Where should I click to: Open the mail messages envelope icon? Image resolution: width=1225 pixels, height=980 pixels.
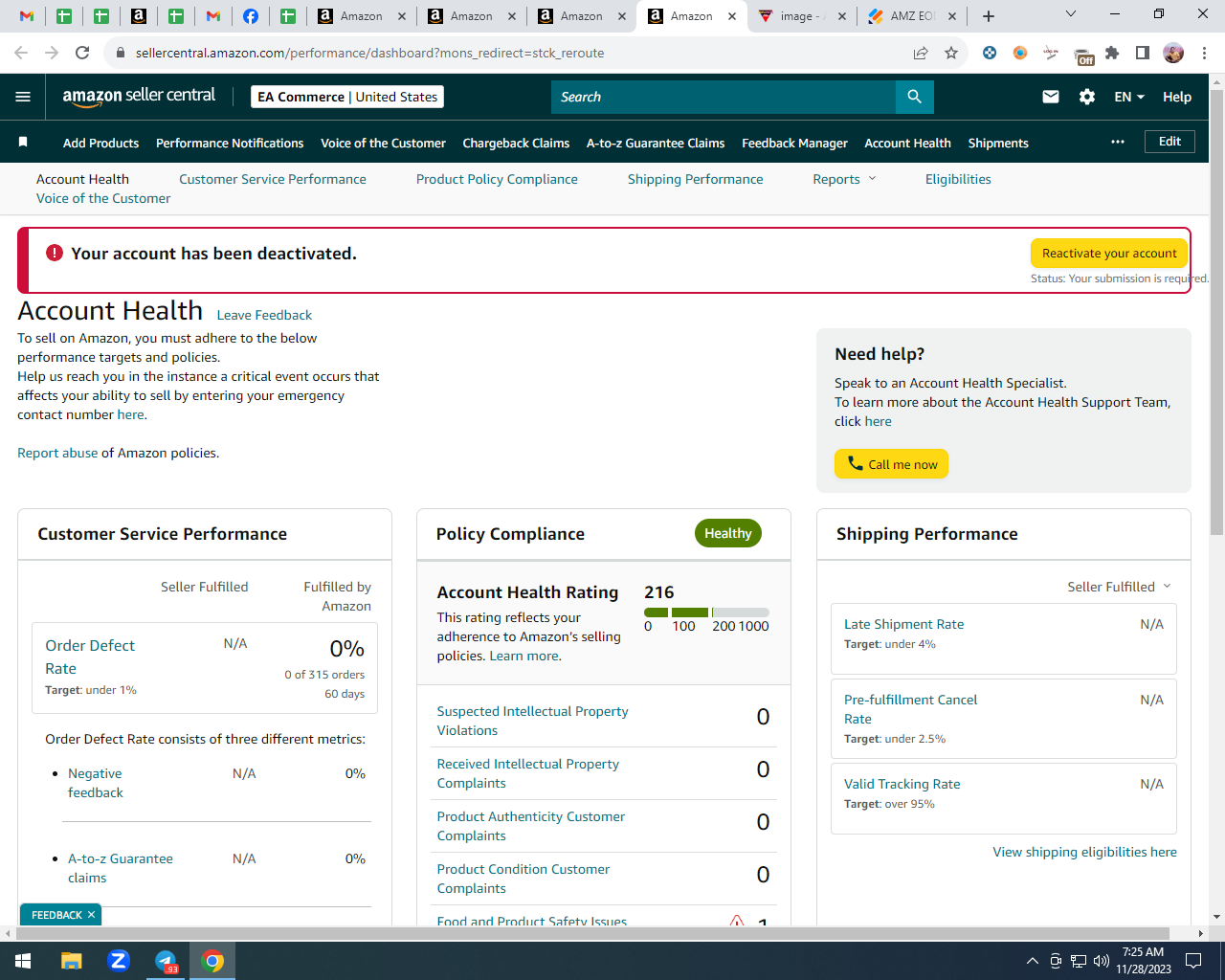click(1050, 97)
